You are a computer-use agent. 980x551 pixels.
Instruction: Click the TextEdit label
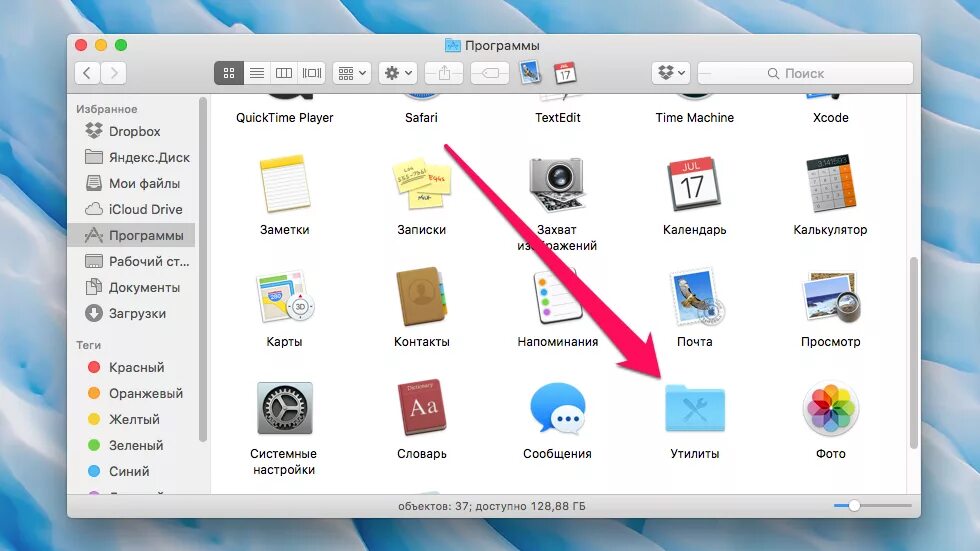(558, 117)
